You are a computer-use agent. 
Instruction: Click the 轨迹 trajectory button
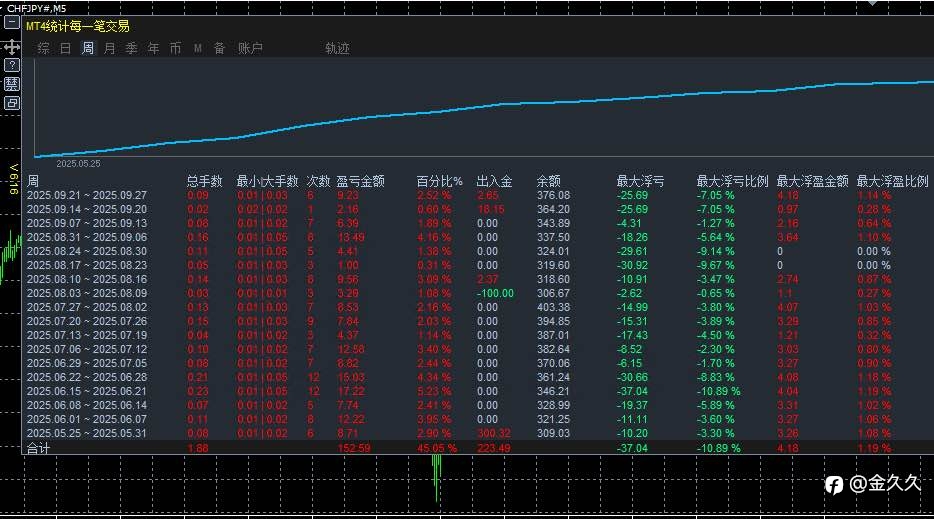tap(337, 48)
